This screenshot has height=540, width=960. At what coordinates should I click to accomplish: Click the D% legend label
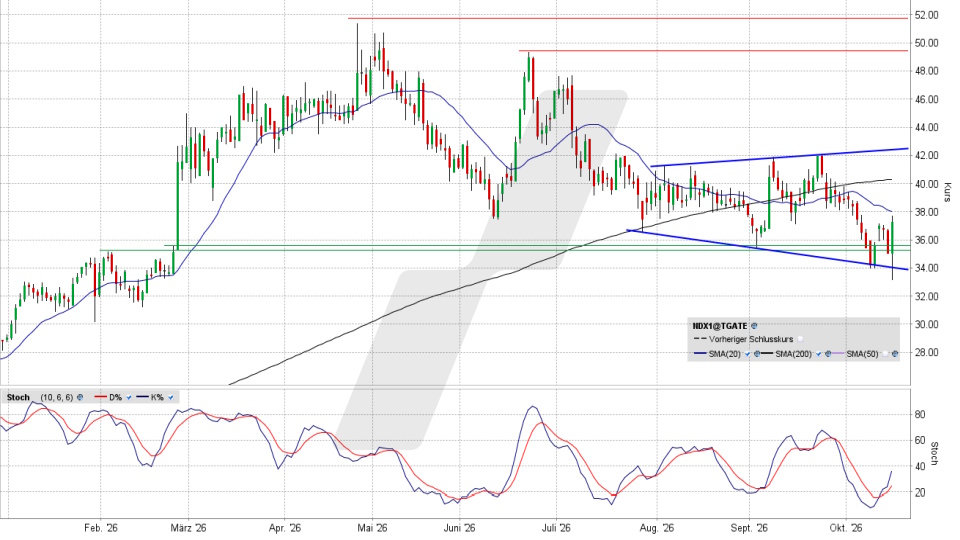(x=116, y=397)
